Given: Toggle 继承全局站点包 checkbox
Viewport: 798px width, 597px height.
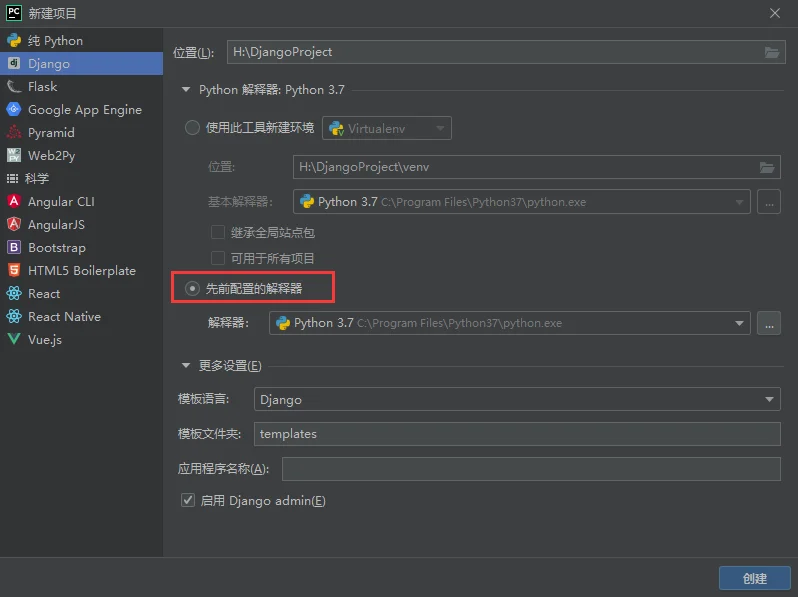Looking at the screenshot, I should point(218,232).
